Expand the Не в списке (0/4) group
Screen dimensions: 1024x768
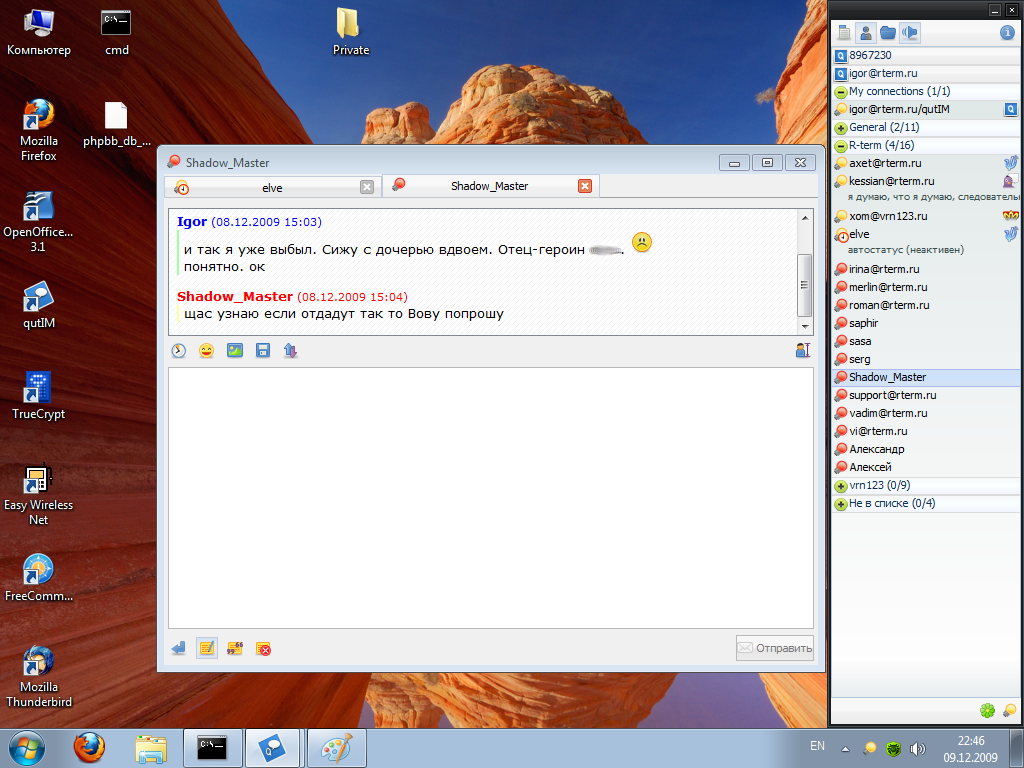(841, 503)
